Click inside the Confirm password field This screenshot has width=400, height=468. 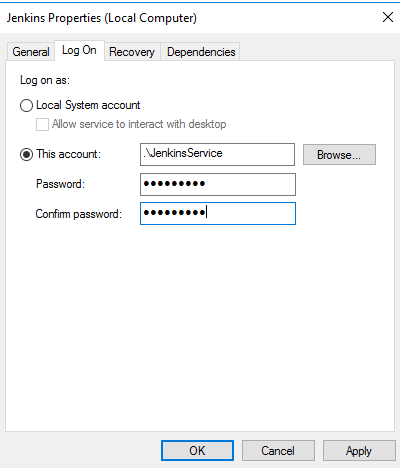[x=218, y=214]
